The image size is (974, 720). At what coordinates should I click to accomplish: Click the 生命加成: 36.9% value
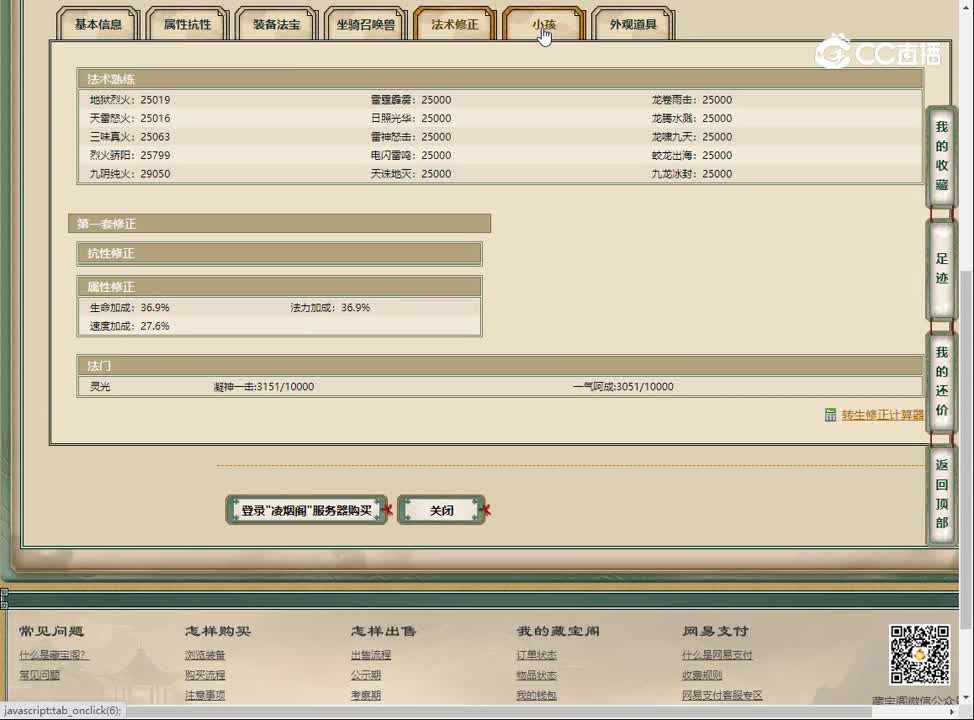coord(129,308)
